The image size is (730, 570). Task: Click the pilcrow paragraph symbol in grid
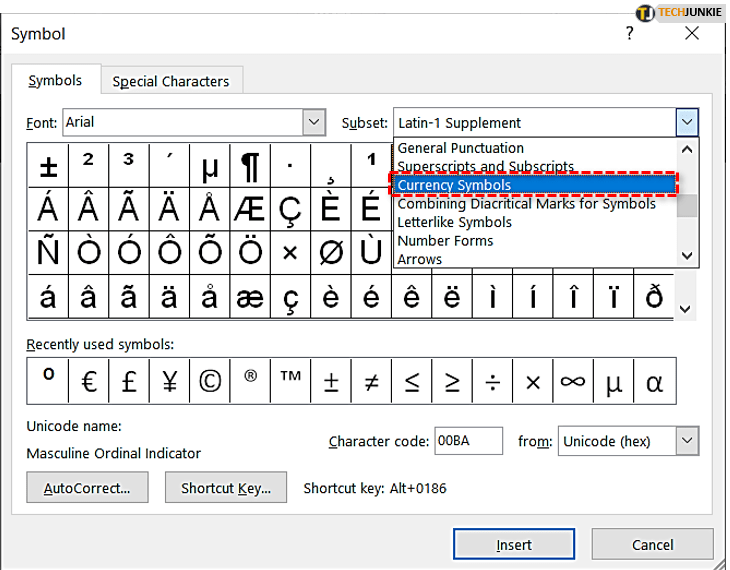(250, 165)
